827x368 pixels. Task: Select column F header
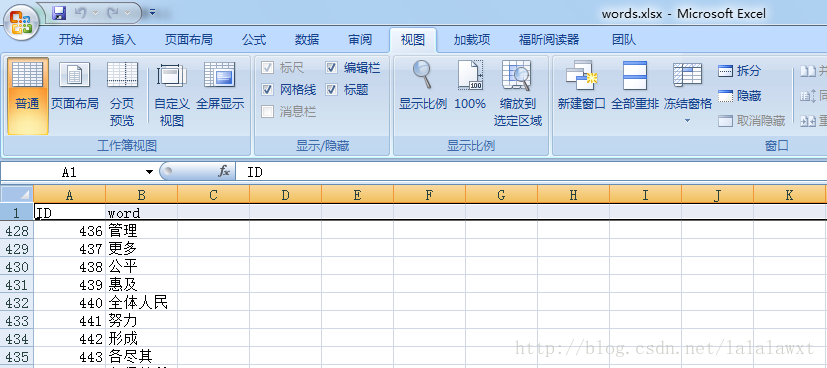point(429,195)
